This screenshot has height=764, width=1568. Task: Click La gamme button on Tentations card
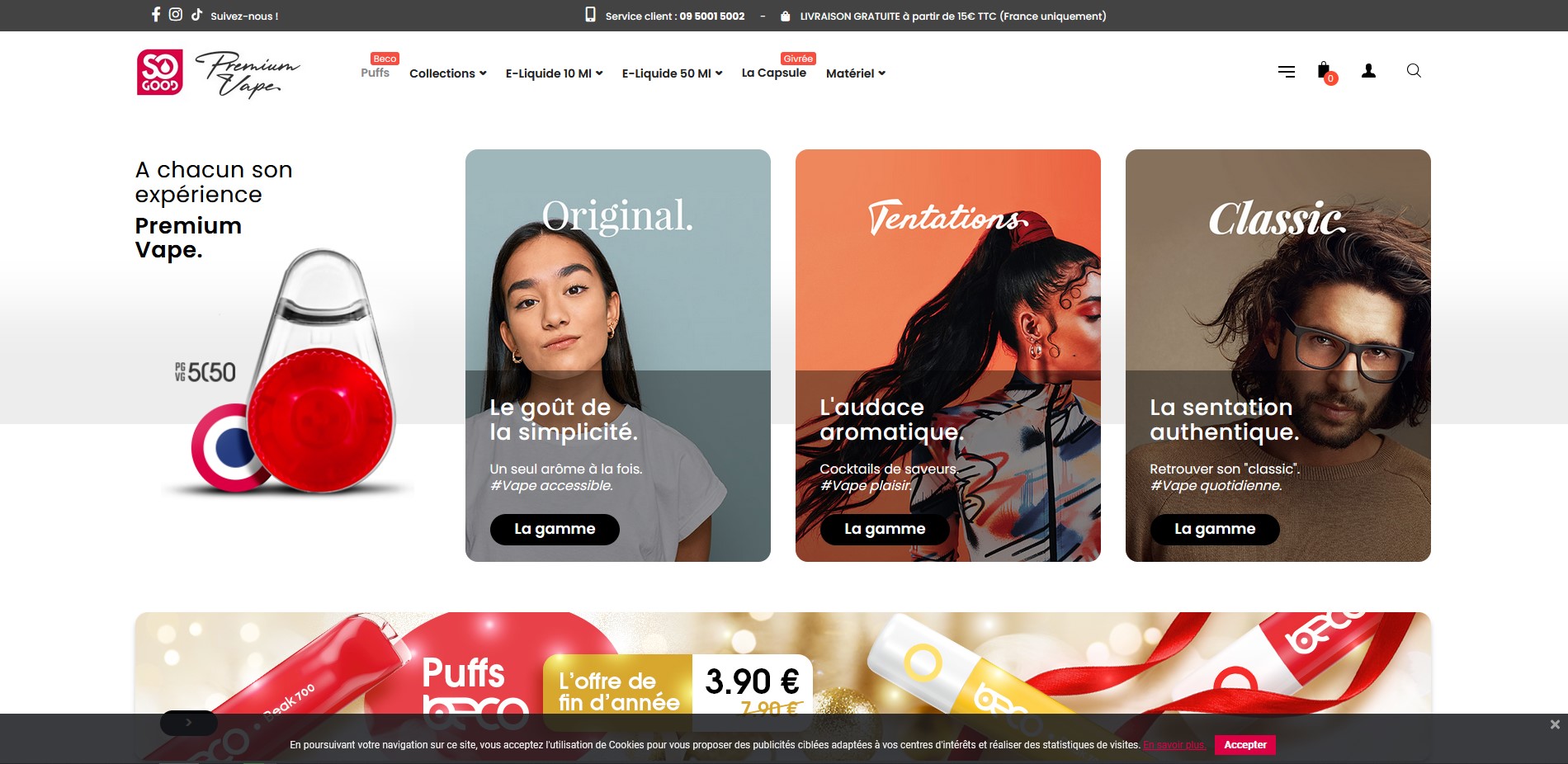coord(885,529)
